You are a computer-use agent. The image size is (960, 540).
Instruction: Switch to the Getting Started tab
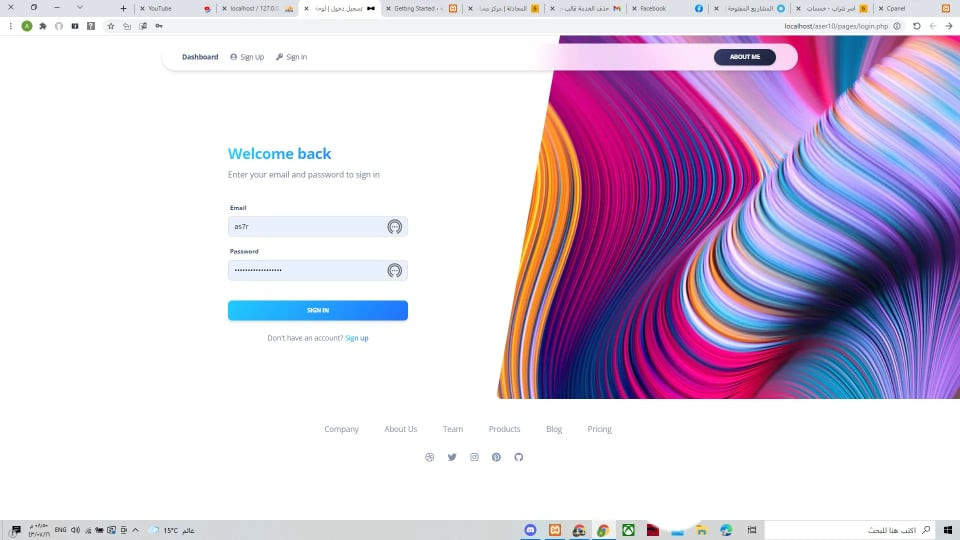pos(422,9)
